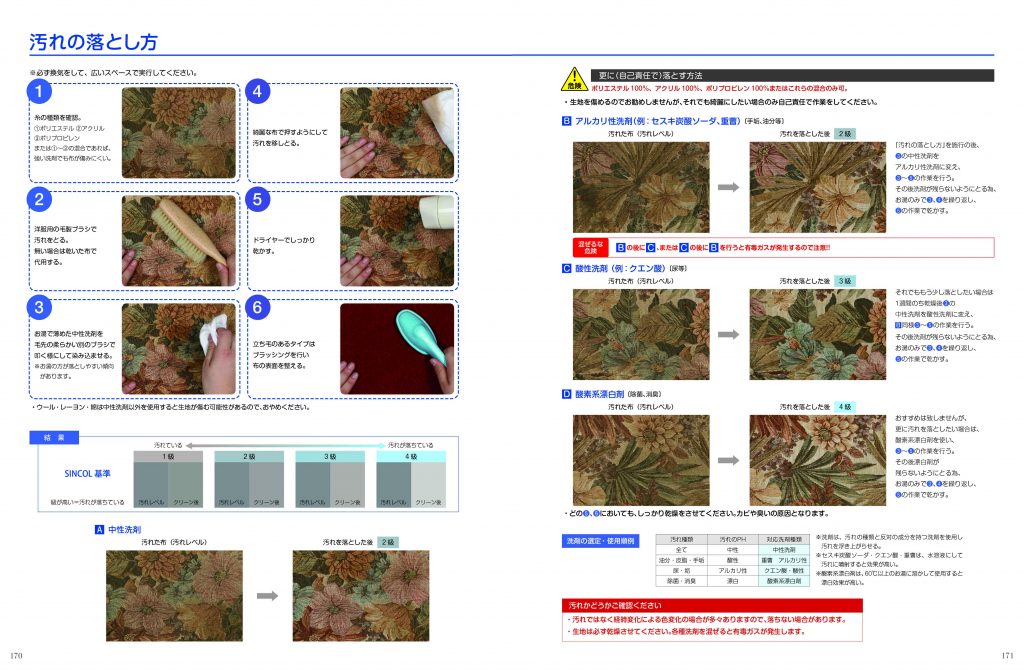Click the step 4 number badge
This screenshot has height=671, width=1024.
point(258,92)
